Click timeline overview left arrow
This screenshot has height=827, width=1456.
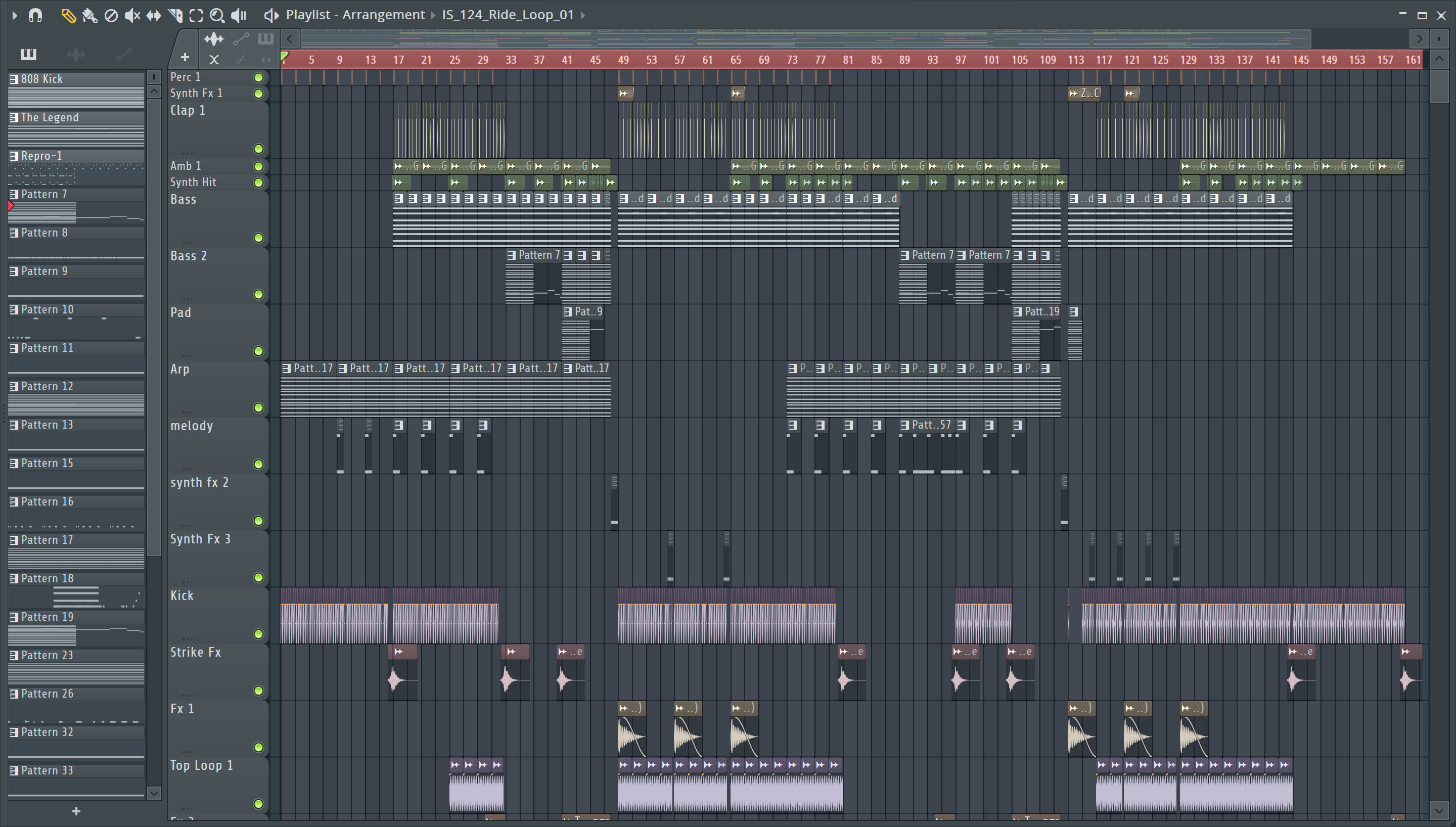290,38
